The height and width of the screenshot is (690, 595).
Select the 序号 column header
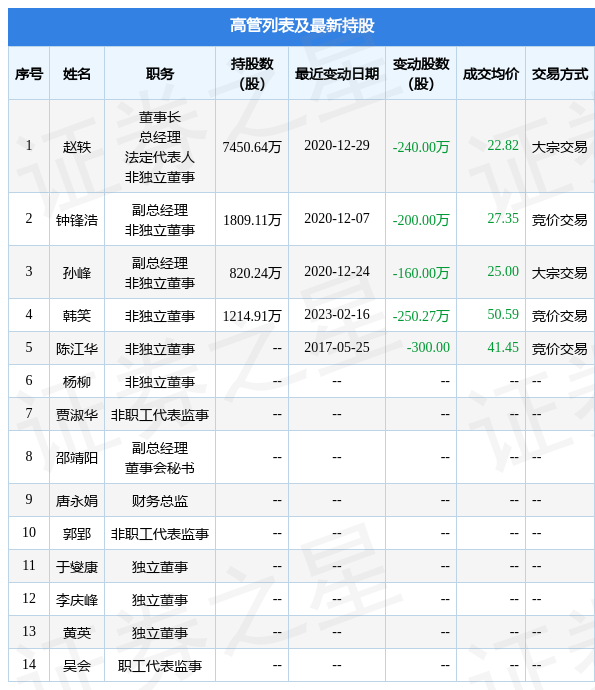click(x=29, y=74)
